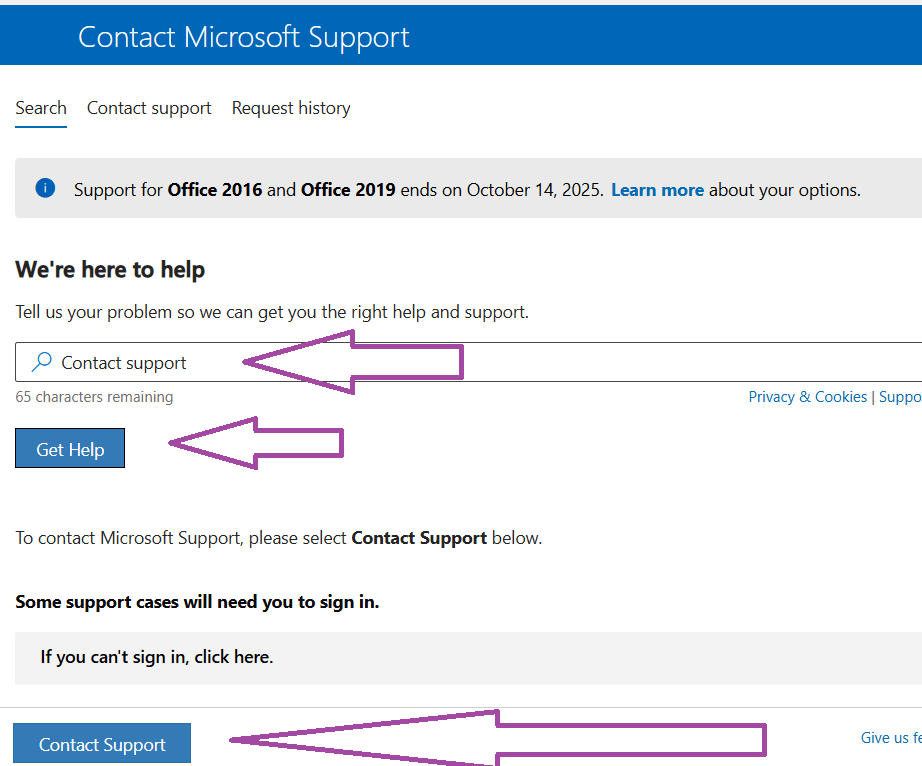The width and height of the screenshot is (922, 766).
Task: Click 'If you can't sign in, click here'
Action: [x=157, y=657]
